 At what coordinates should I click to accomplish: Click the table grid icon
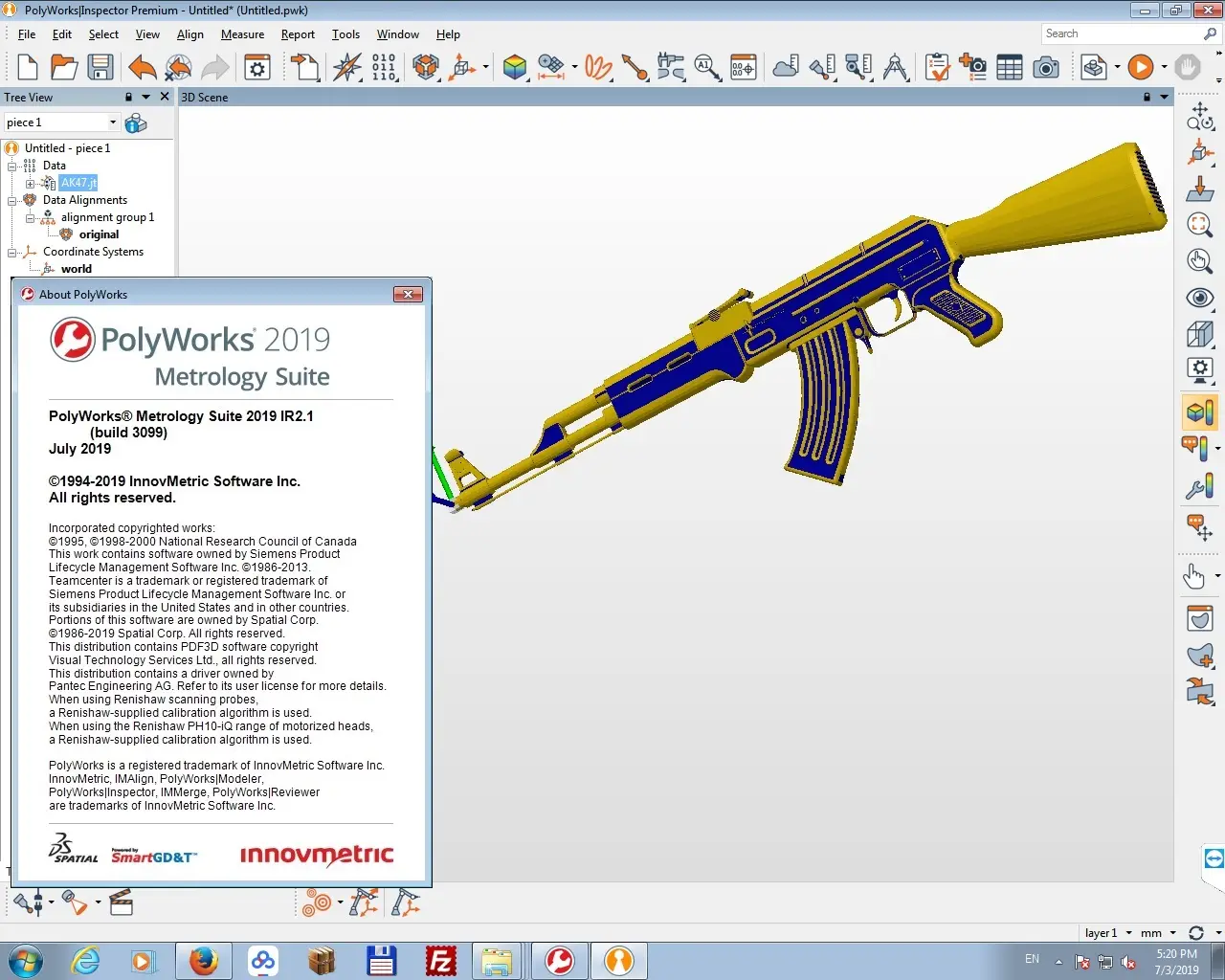[x=1010, y=67]
